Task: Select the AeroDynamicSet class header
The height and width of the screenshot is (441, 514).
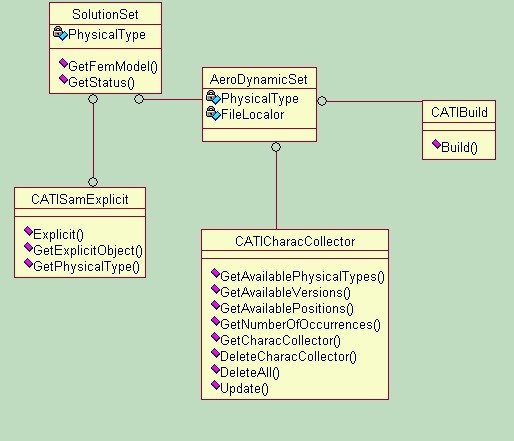Action: (x=259, y=79)
